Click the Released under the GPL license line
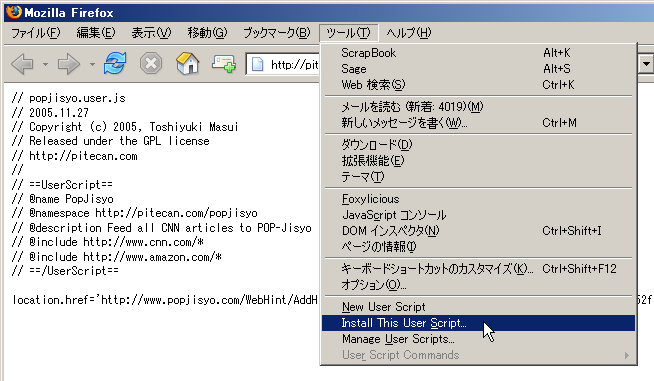654x381 pixels. (x=111, y=141)
